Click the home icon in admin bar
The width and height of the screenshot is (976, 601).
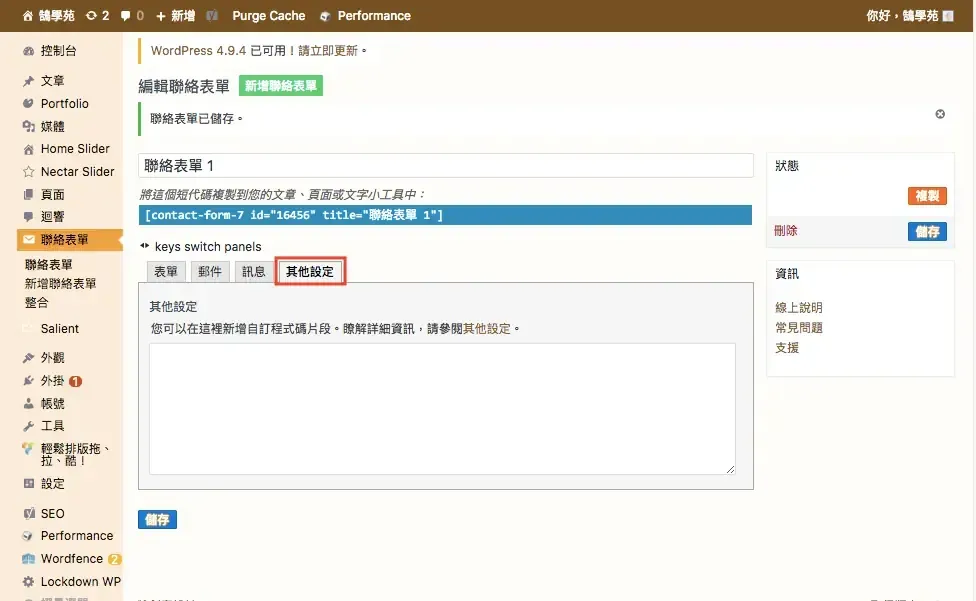pyautogui.click(x=27, y=16)
